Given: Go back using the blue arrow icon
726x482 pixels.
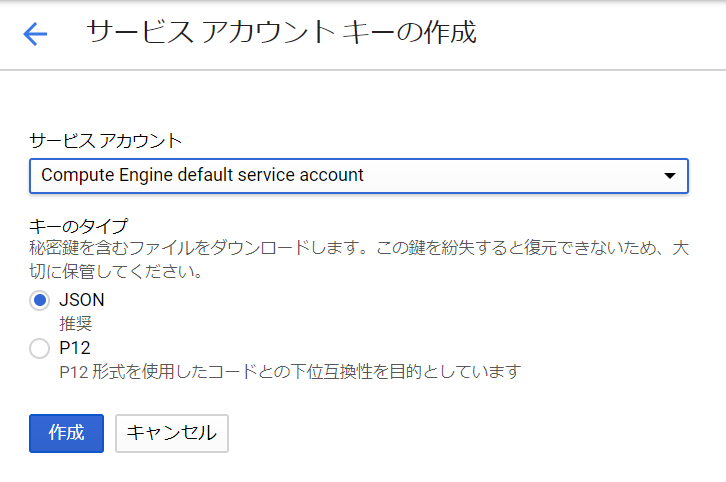Looking at the screenshot, I should point(35,34).
